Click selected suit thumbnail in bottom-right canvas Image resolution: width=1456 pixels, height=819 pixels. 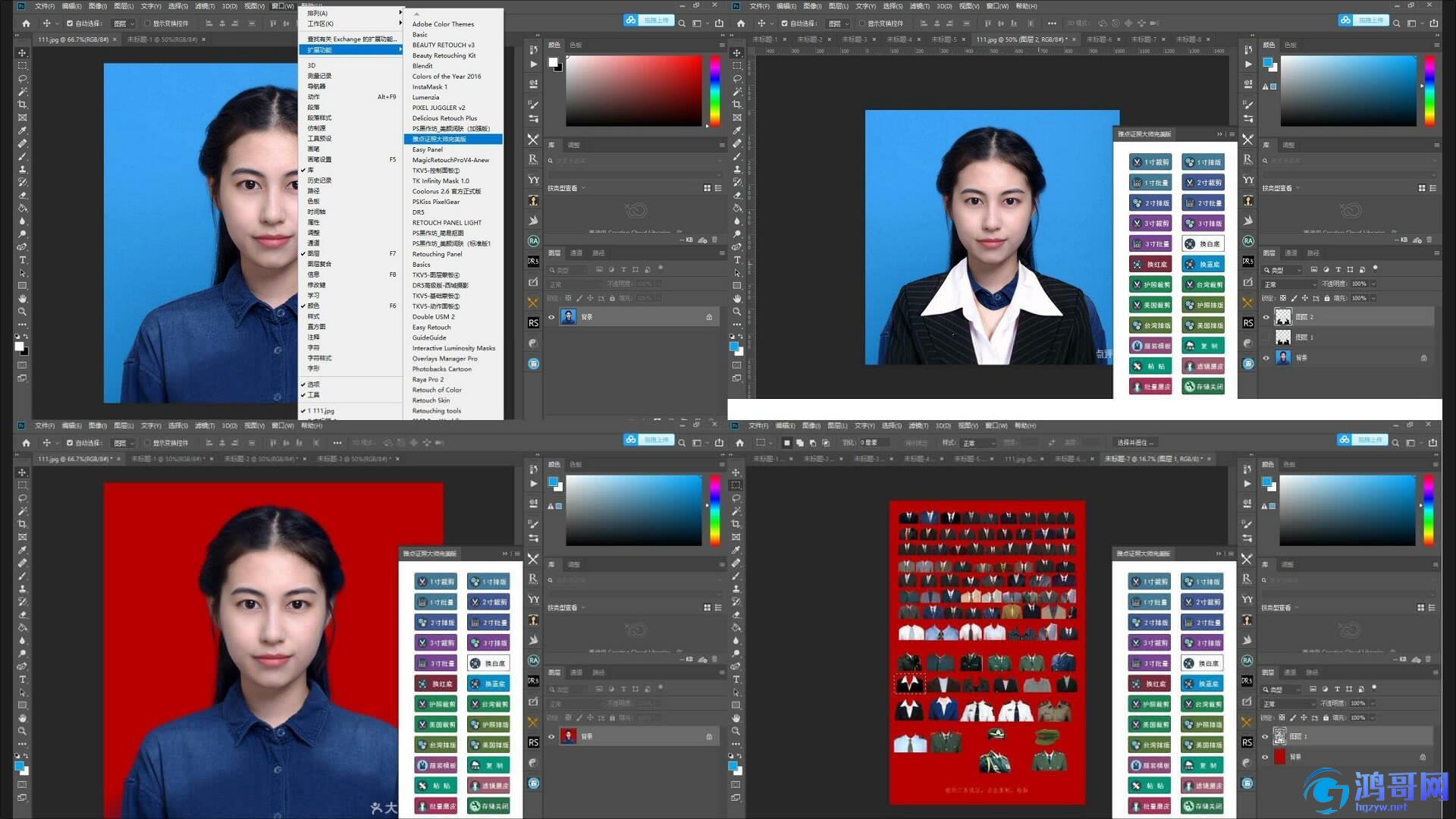pos(909,683)
